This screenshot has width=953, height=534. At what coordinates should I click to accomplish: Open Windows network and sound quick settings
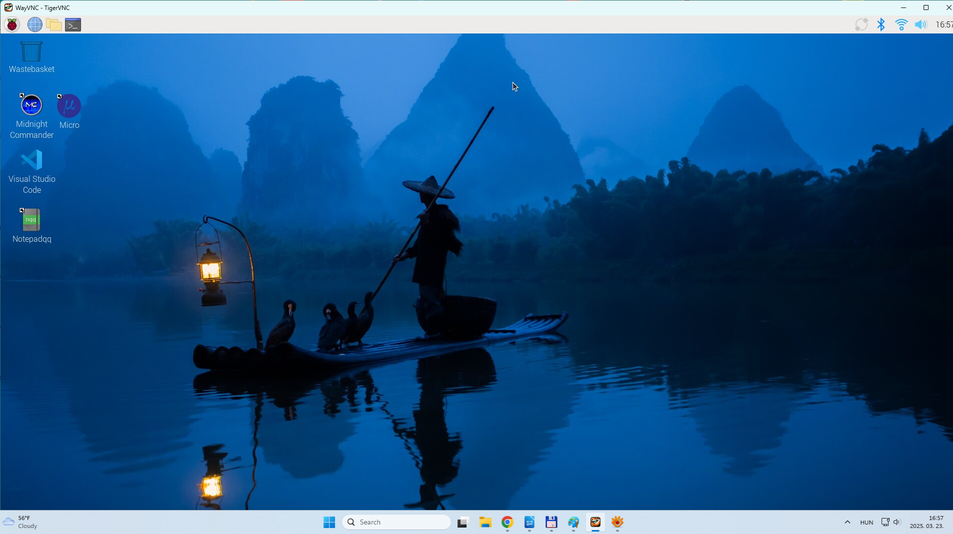click(890, 522)
